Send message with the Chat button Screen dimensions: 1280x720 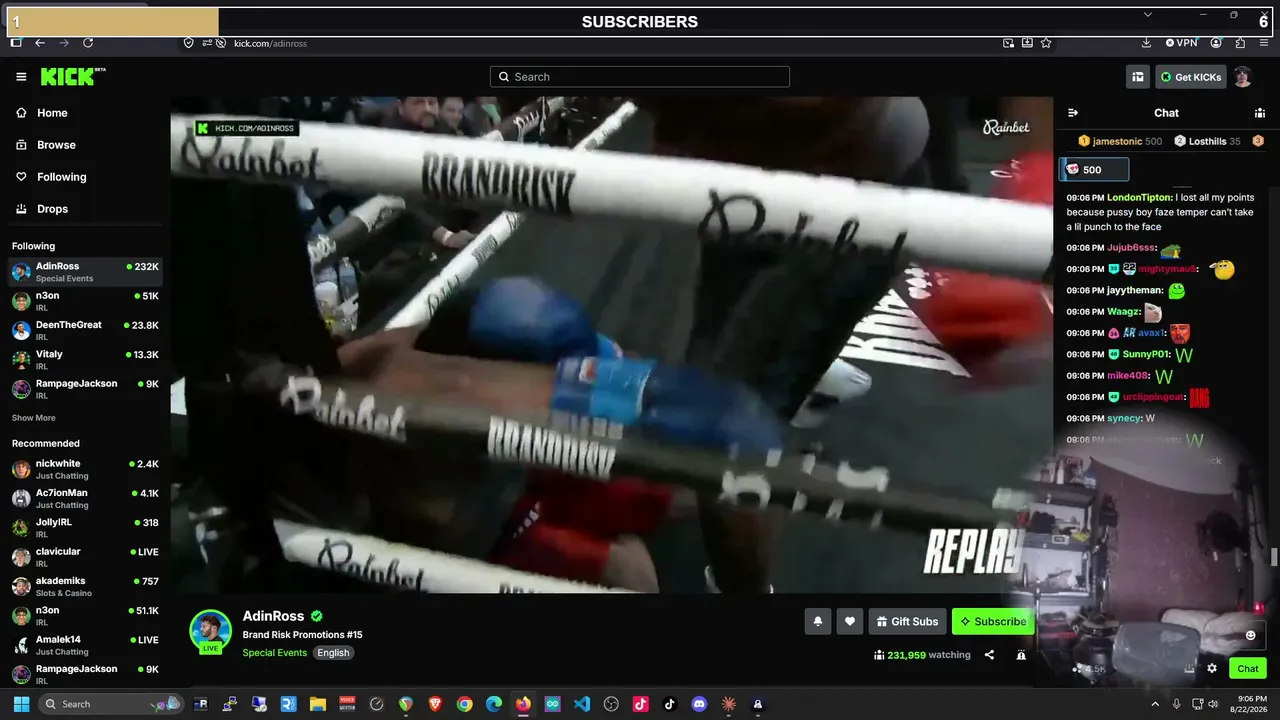click(1248, 668)
